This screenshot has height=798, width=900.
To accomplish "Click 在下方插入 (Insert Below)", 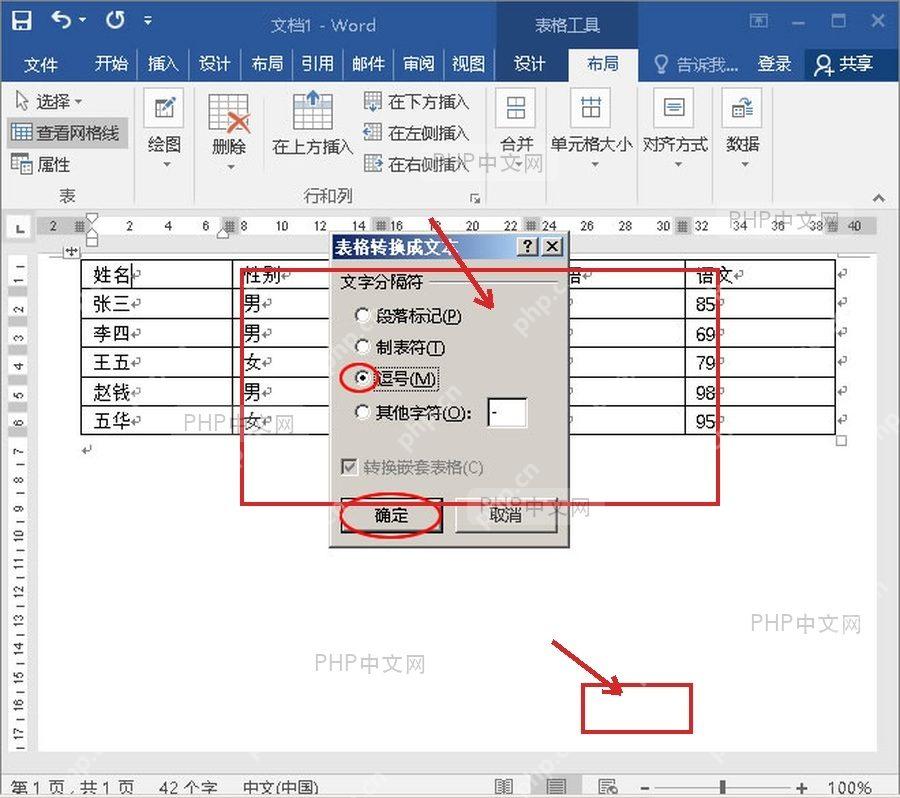I will [x=417, y=102].
